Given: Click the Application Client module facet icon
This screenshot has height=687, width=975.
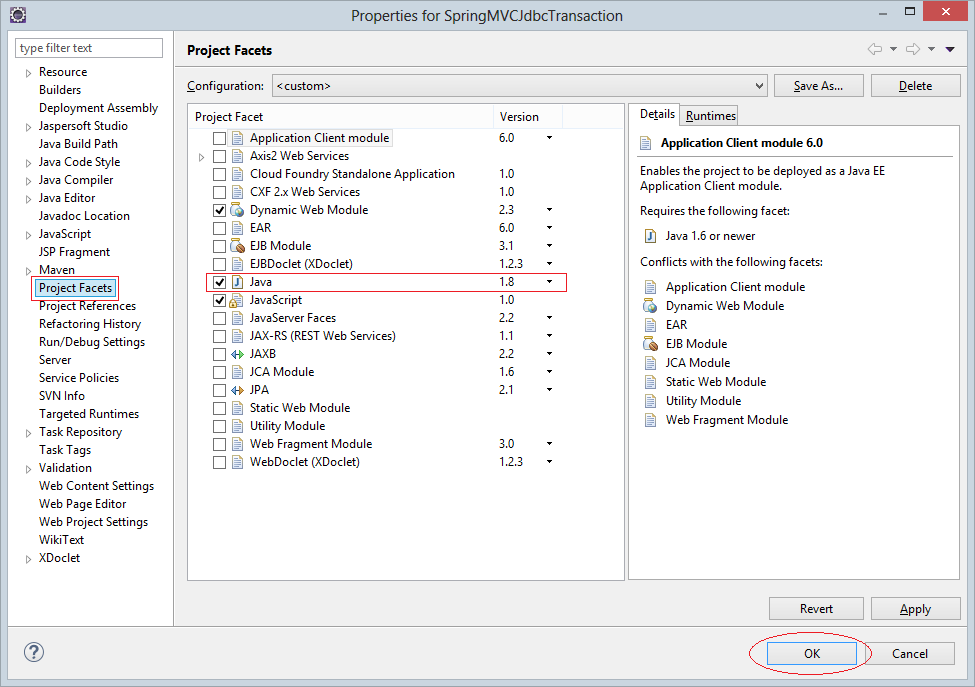Looking at the screenshot, I should (x=237, y=138).
